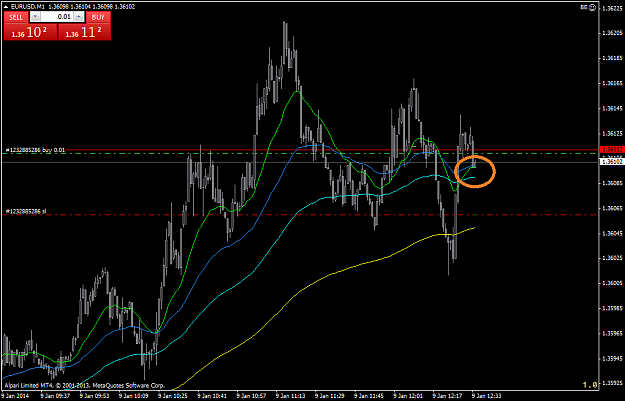Click the 1.36205 price scale label
Viewport: 625px width, 401px height.
613,33
